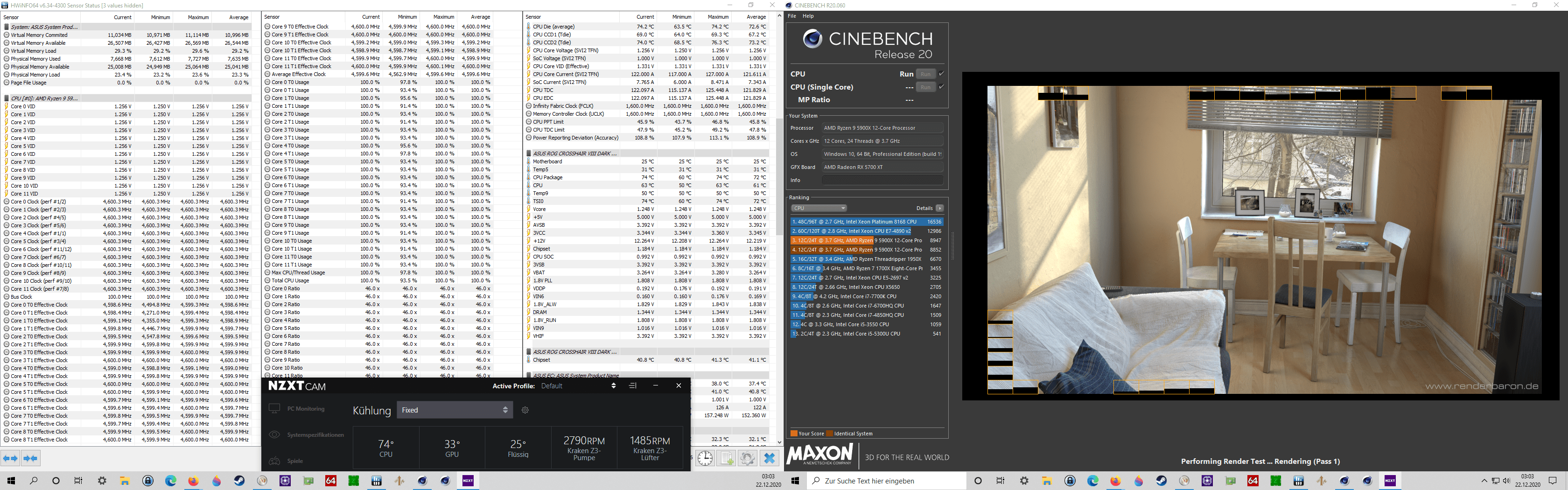Open the Kühlung mode dropdown showing Fixed
Screen dimensions: 1568x490
pyautogui.click(x=454, y=410)
